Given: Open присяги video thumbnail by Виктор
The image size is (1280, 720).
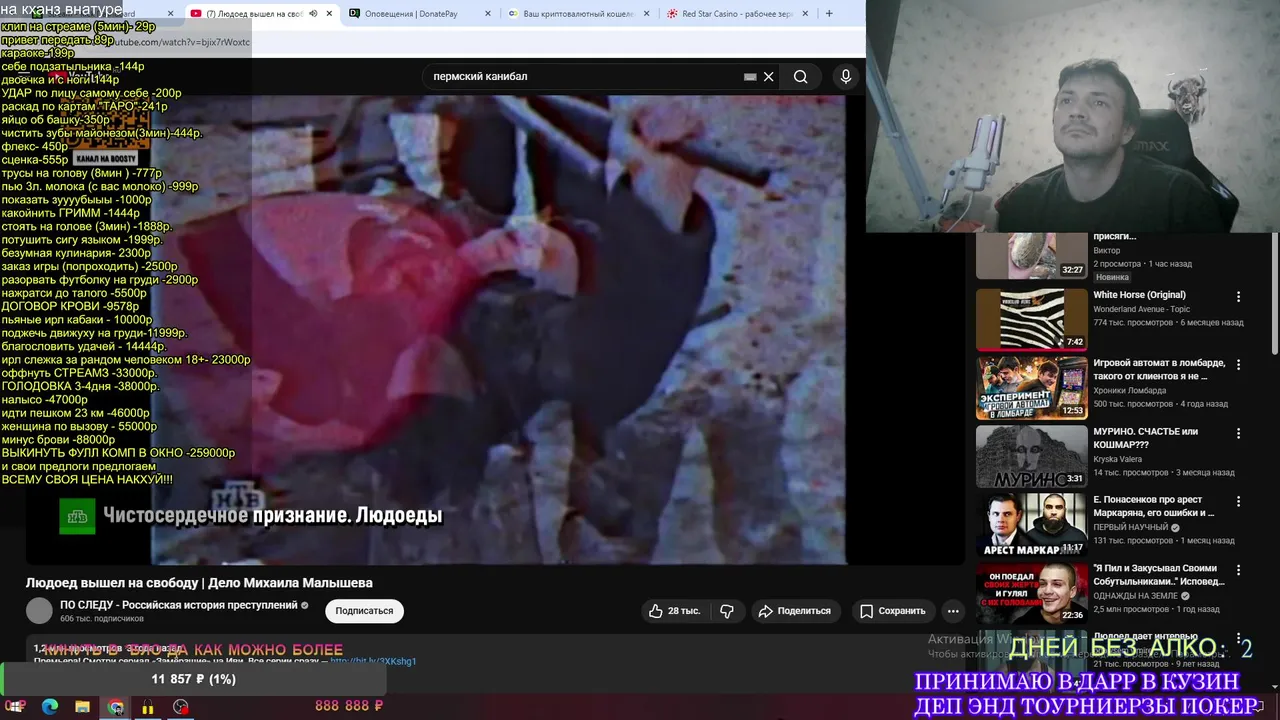Looking at the screenshot, I should (x=1031, y=256).
